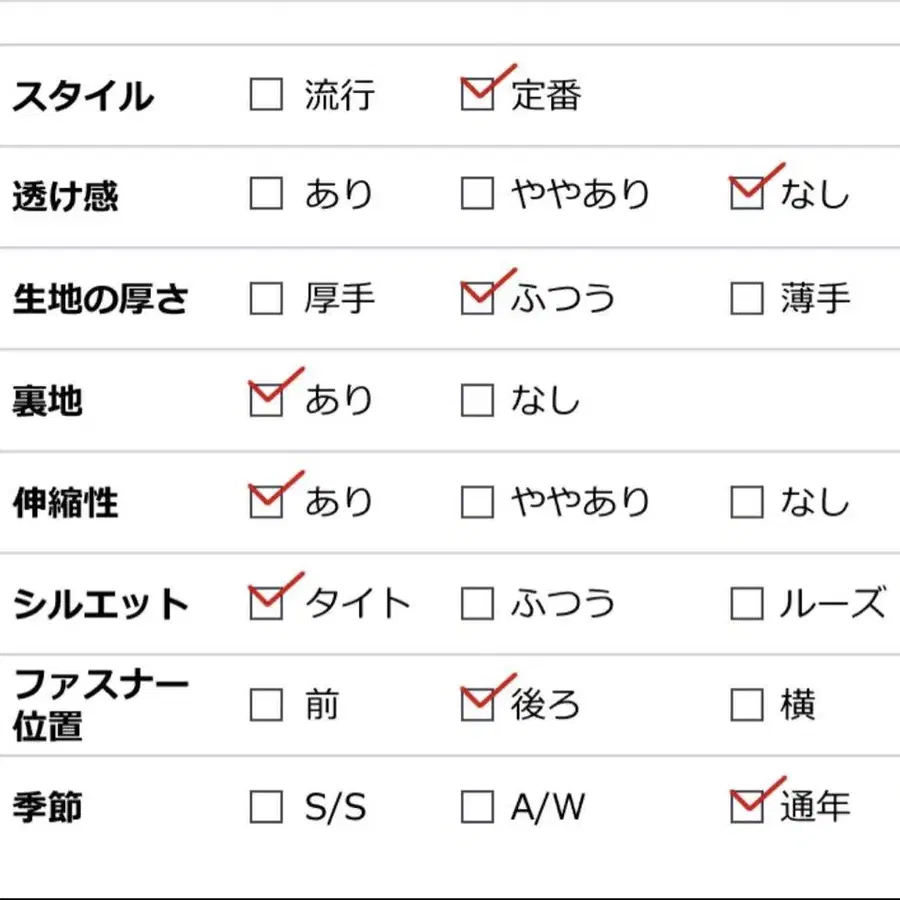Check 前 for ファスナー位置
This screenshot has height=900, width=900.
point(266,705)
